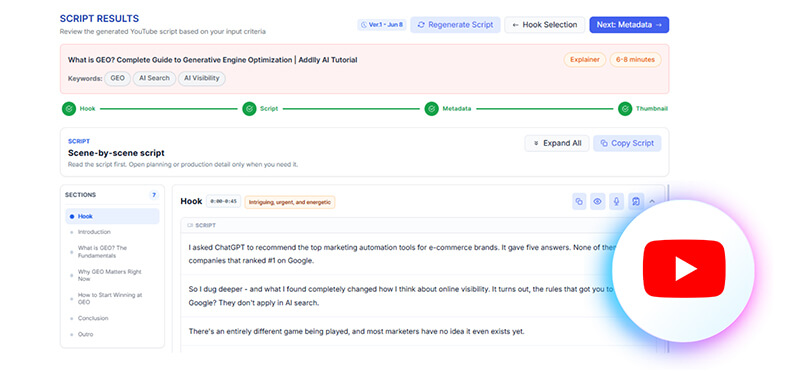Toggle the eye preview icon for Hook
800x373 pixels.
point(597,202)
